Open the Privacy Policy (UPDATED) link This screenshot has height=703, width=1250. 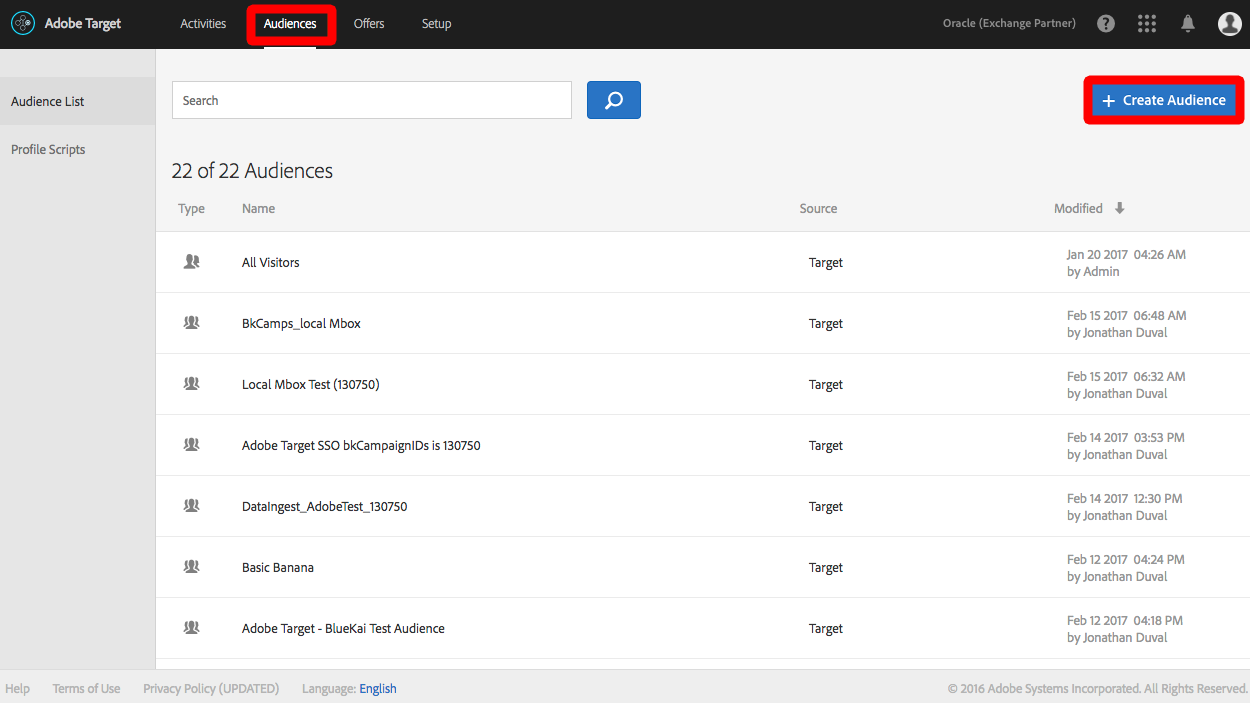[x=211, y=688]
